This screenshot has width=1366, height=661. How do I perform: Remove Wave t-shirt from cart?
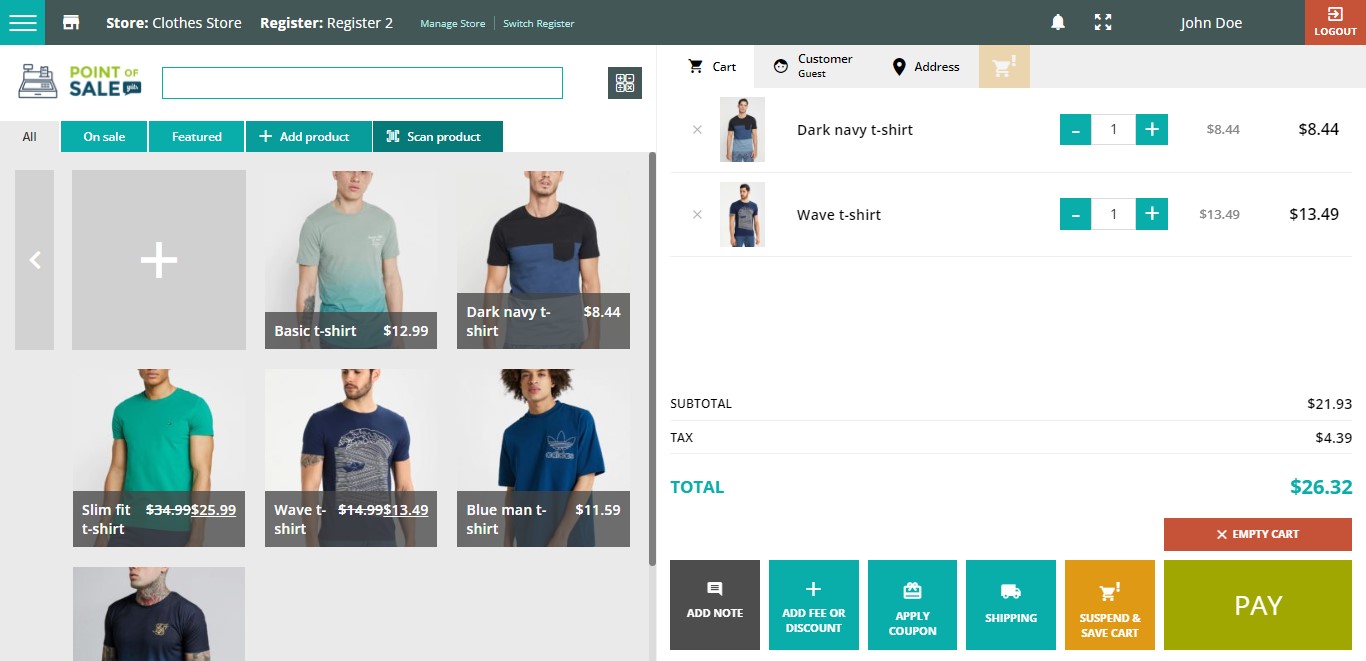click(697, 214)
